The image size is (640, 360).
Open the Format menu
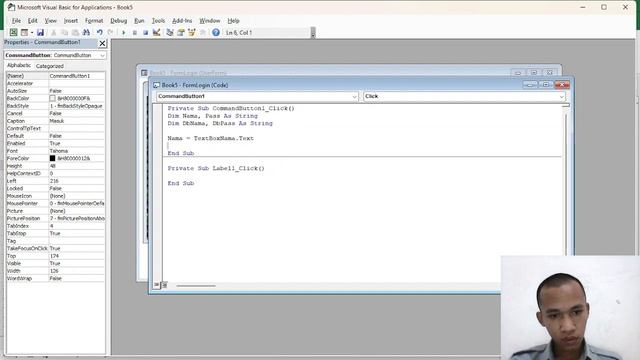pyautogui.click(x=94, y=20)
